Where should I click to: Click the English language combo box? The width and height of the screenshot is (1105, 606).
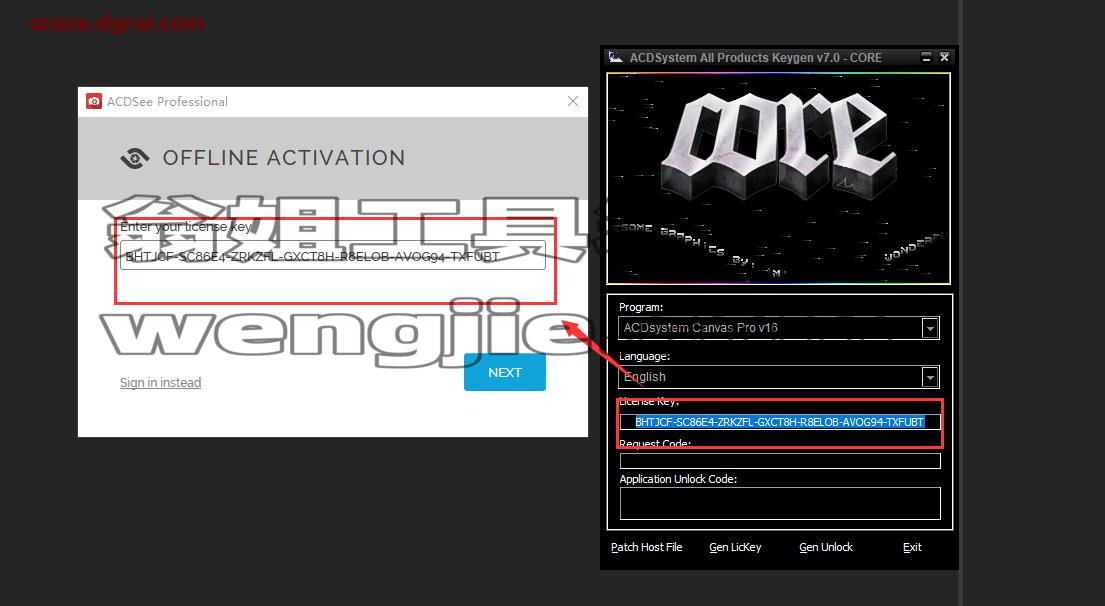(x=779, y=377)
